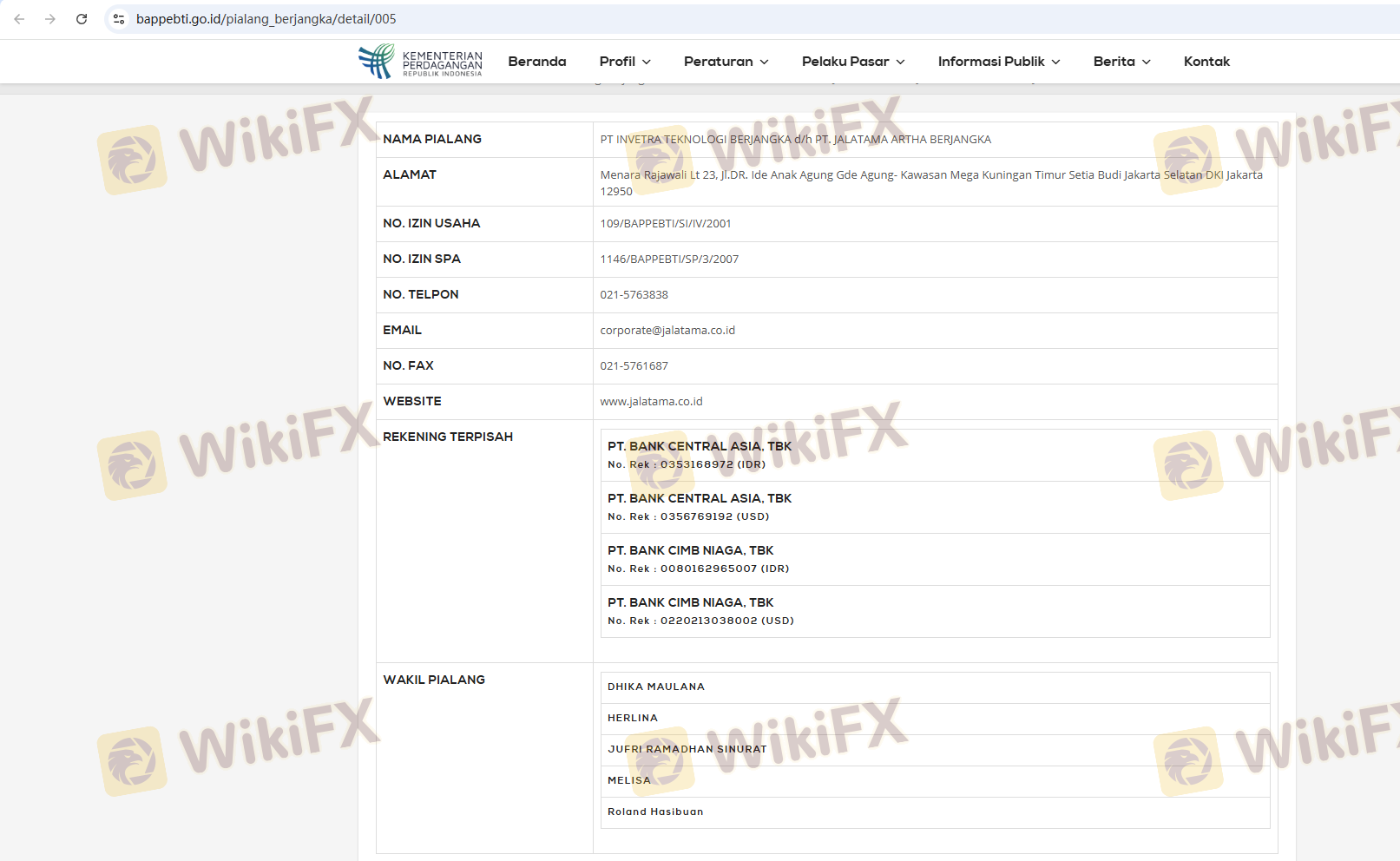Select representative JUFRI RAMADHAN SINURAT
This screenshot has width=1400, height=861.
point(687,750)
